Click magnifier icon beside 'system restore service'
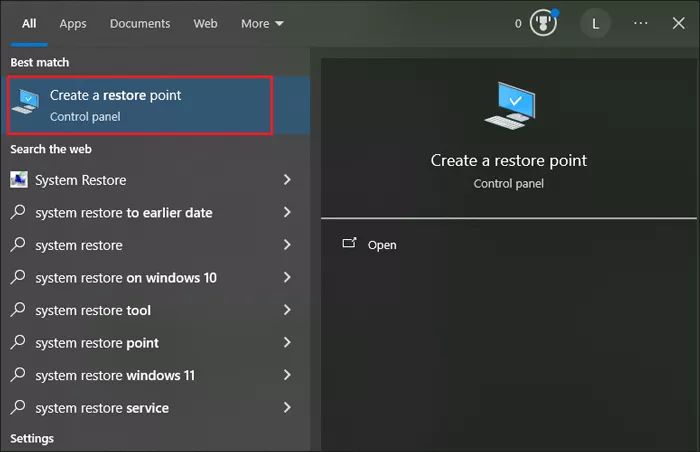The height and width of the screenshot is (452, 700). coord(18,407)
